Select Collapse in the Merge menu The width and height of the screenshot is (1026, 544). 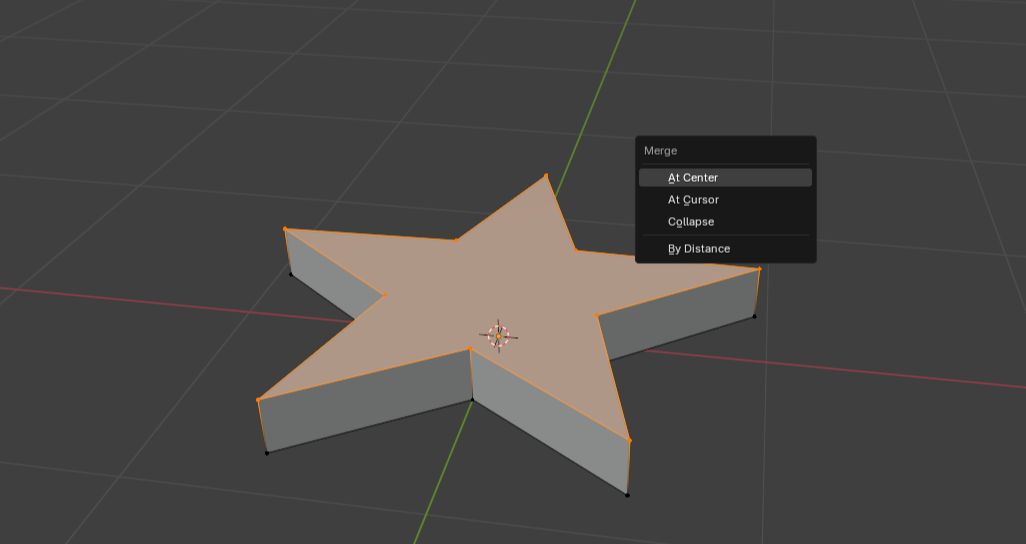pyautogui.click(x=725, y=222)
